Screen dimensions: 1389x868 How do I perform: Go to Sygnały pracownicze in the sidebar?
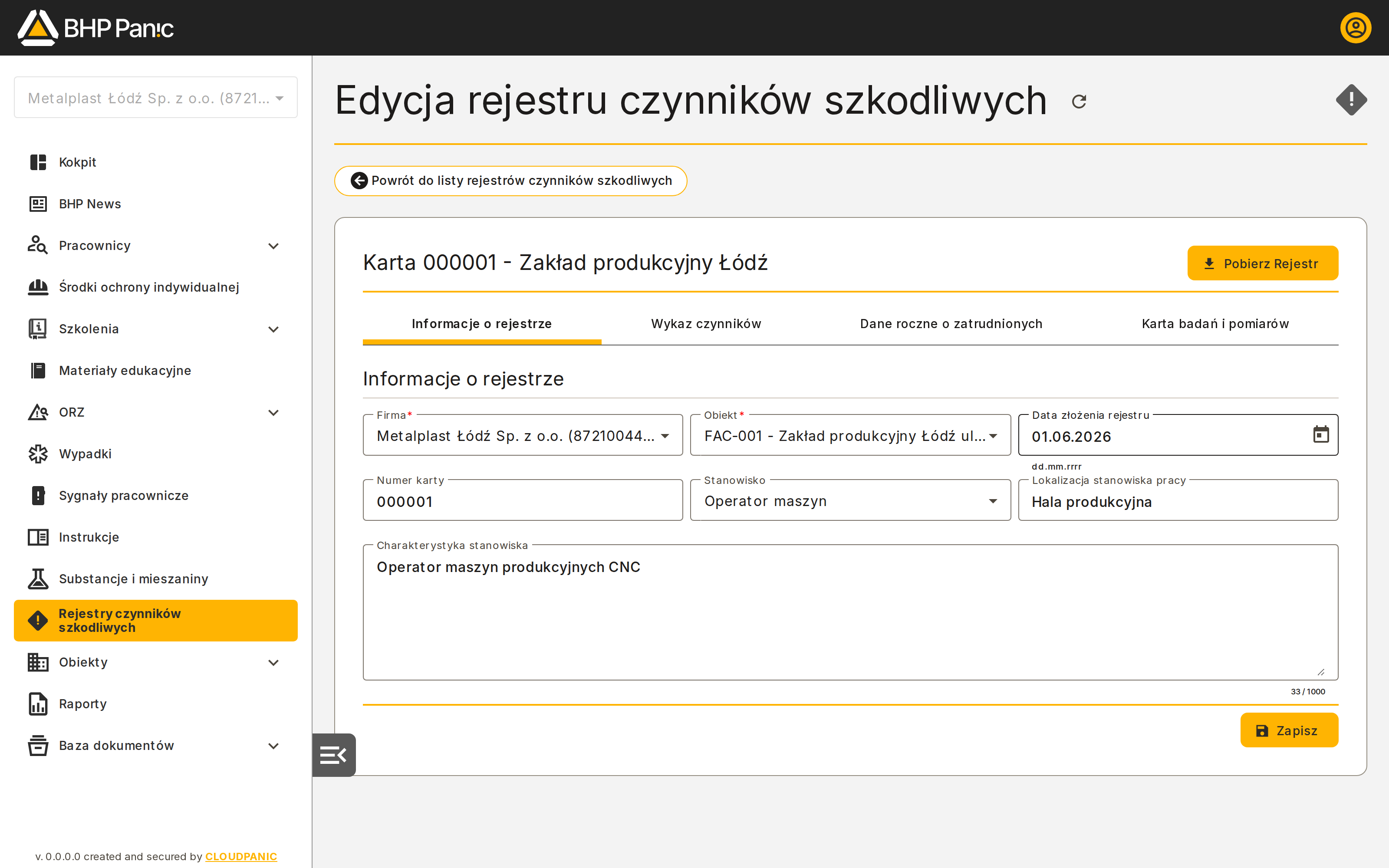click(x=155, y=496)
